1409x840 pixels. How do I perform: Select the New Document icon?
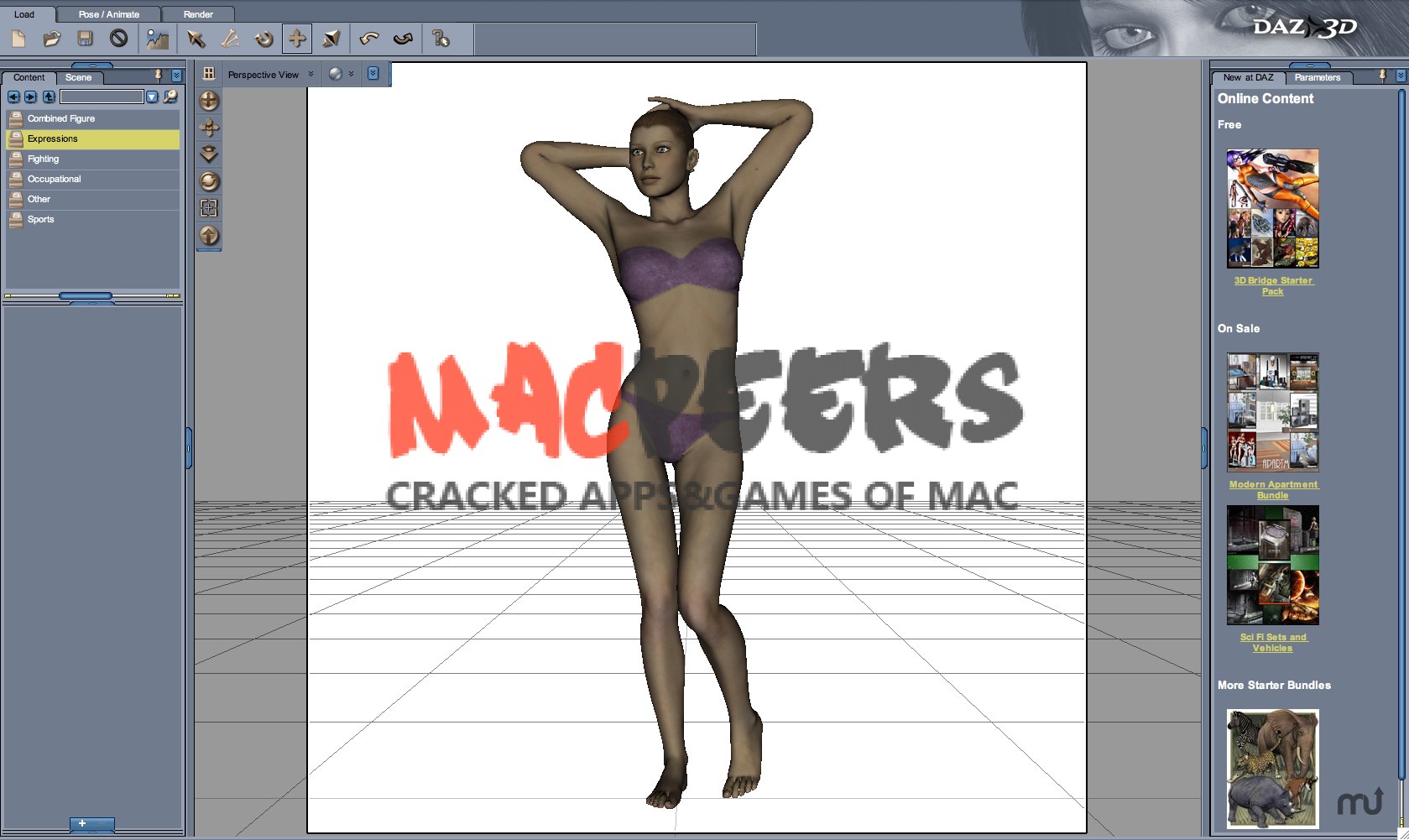17,39
